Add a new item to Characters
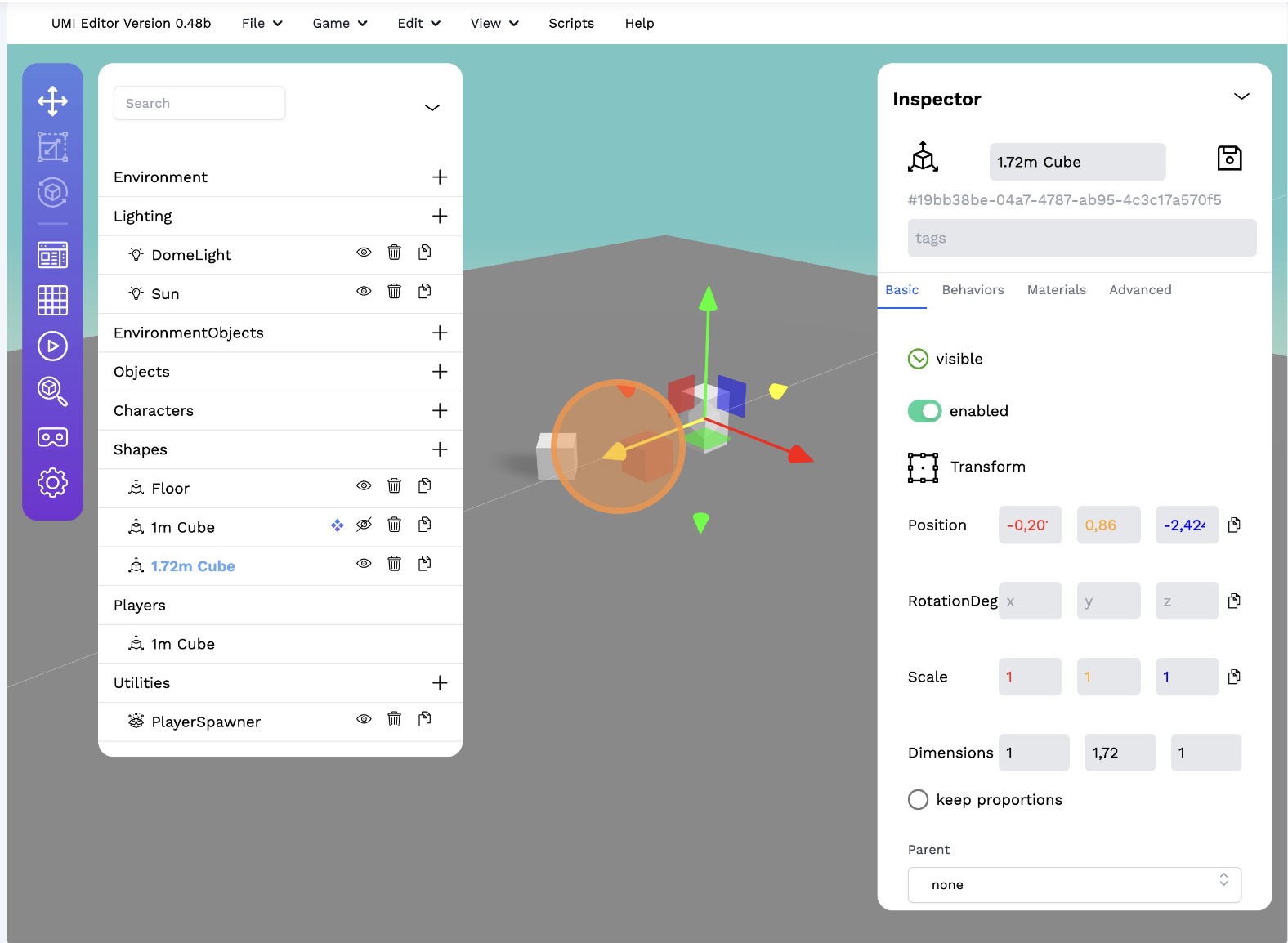 [x=440, y=411]
